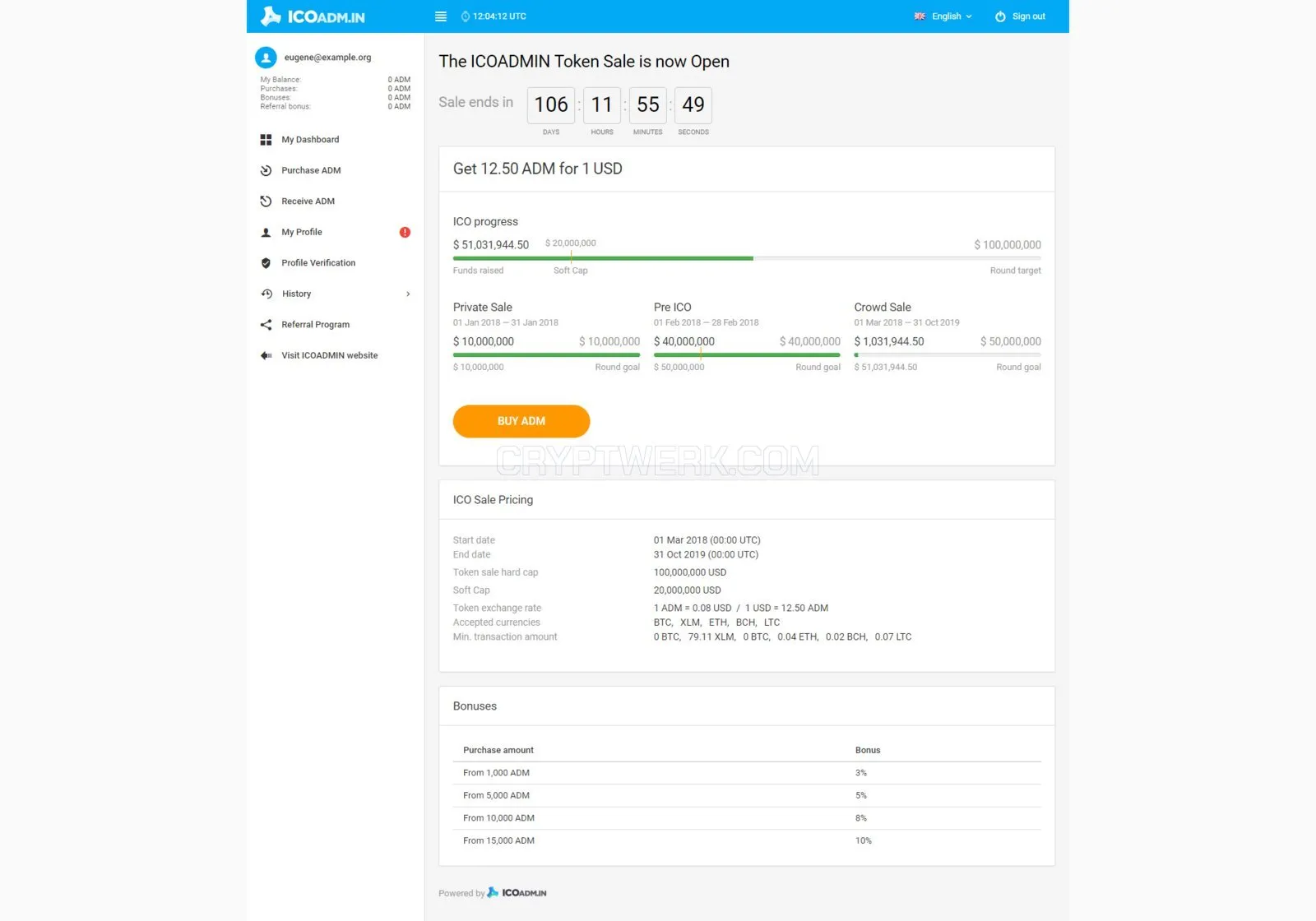The width and height of the screenshot is (1316, 921).
Task: Select the '$ 51,031,944.50' funds raised value
Action: [491, 245]
